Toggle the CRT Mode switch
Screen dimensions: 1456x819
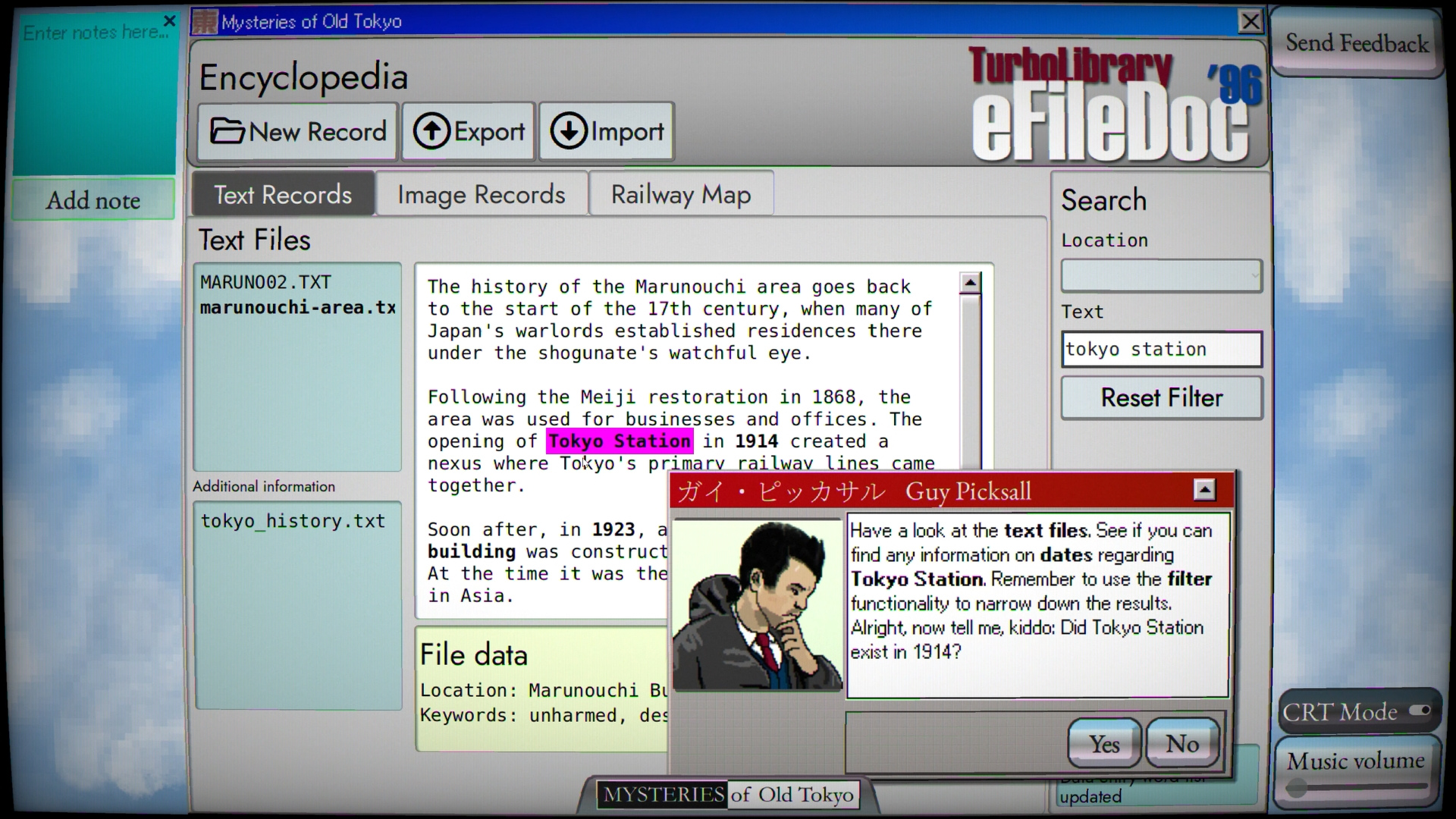[x=1419, y=711]
